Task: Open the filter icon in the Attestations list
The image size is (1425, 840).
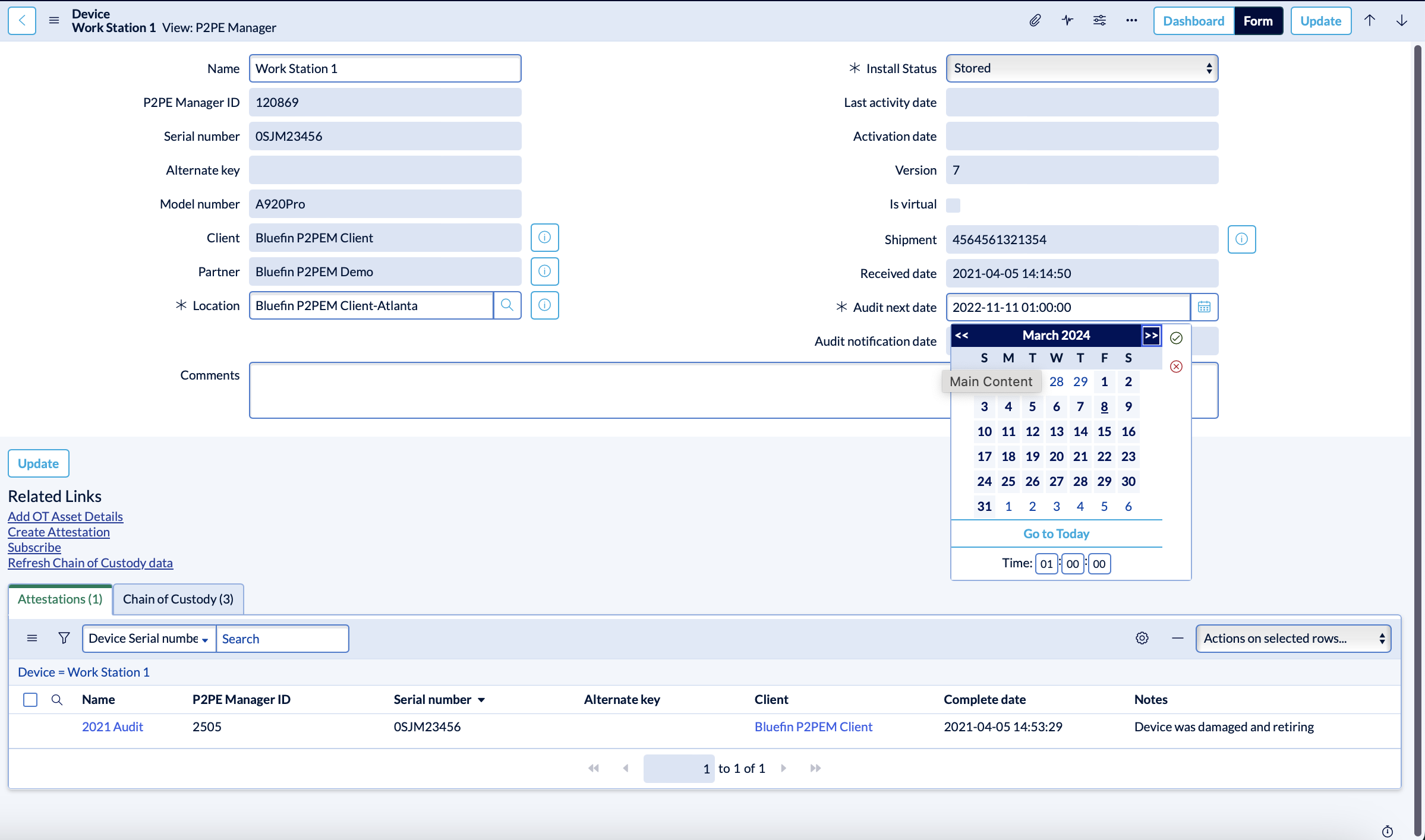Action: 64,637
